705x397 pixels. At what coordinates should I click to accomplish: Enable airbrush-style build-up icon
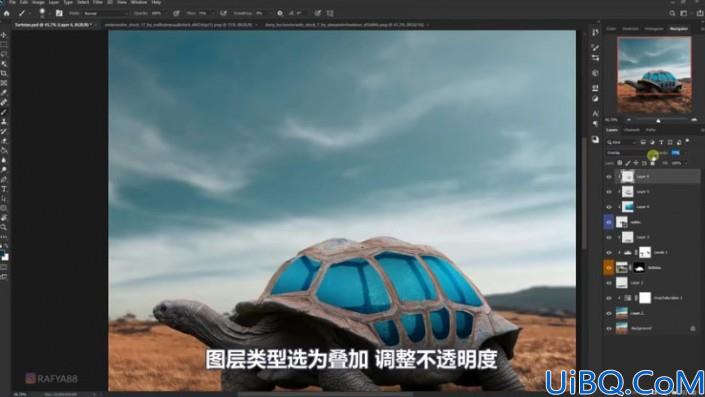coord(223,13)
